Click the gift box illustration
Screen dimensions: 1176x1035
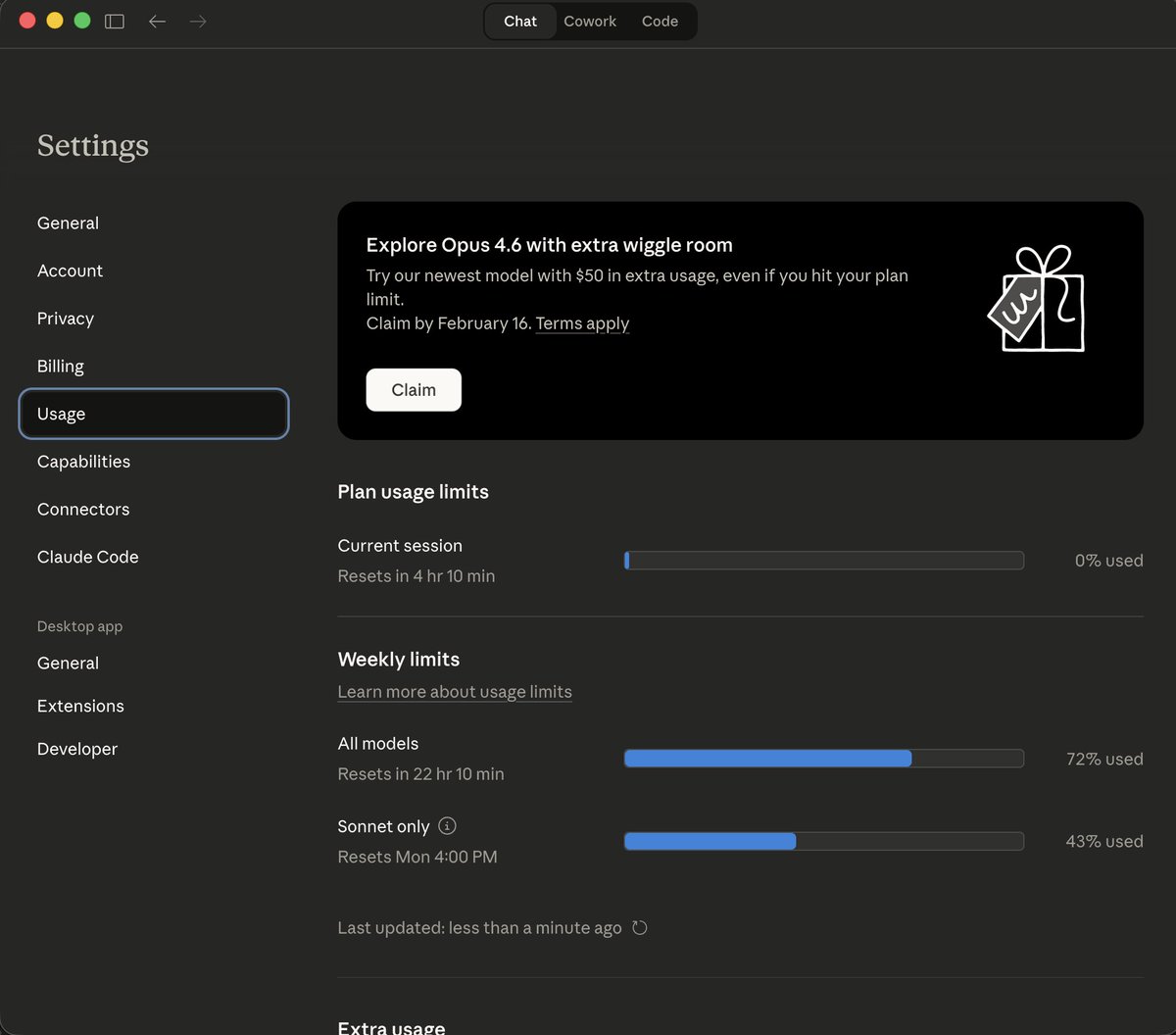(x=1037, y=298)
